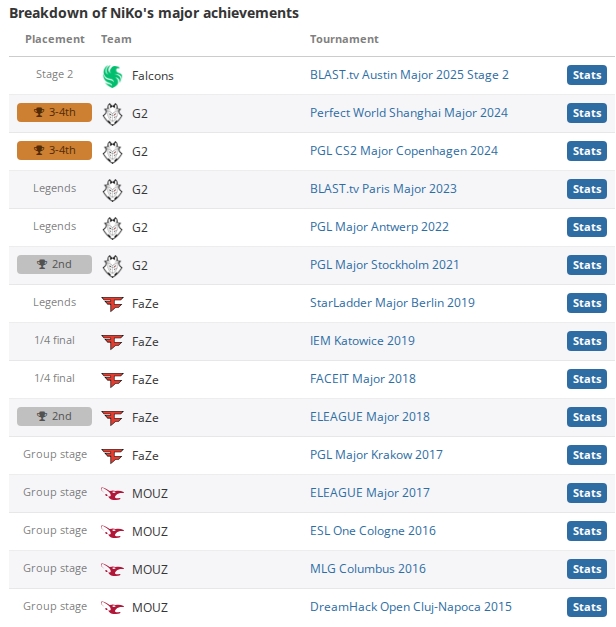Click MOUZ logo in ESL One Cologne 2016 row

point(112,531)
